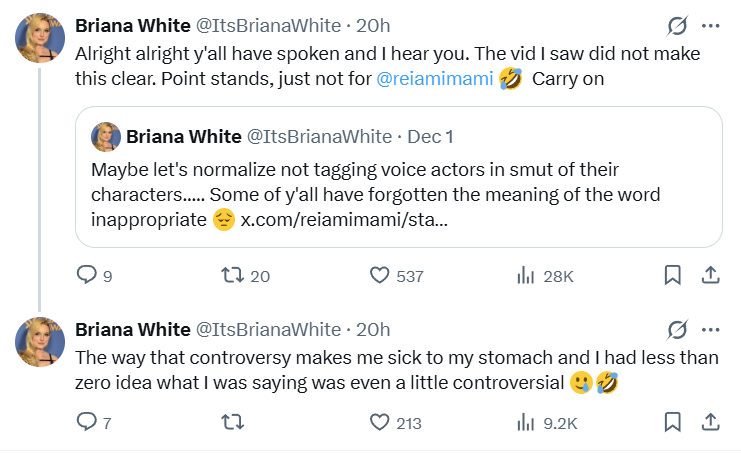This screenshot has width=741, height=455.
Task: Repost the first tweet with 20 reposts
Action: [x=231, y=276]
